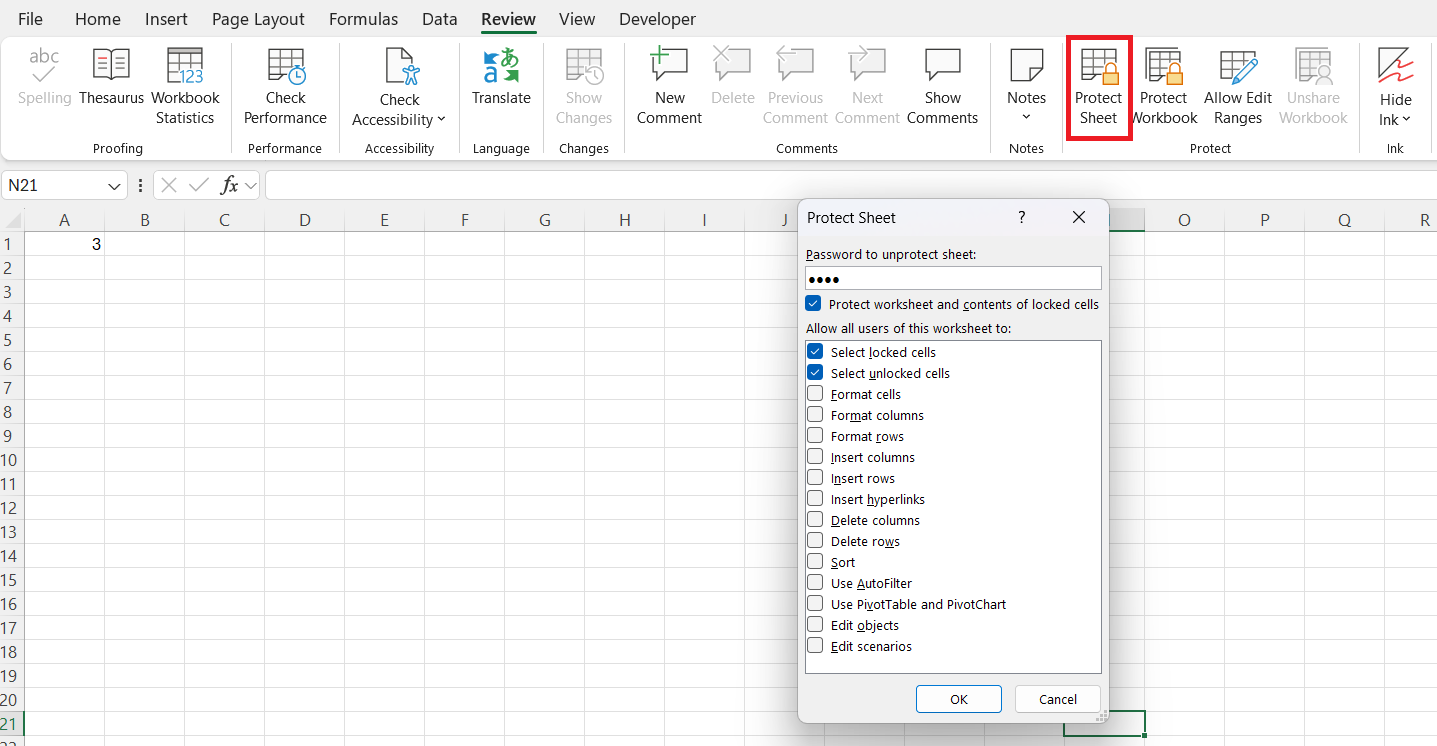1437x746 pixels.
Task: Switch to Home tab
Action: point(98,19)
